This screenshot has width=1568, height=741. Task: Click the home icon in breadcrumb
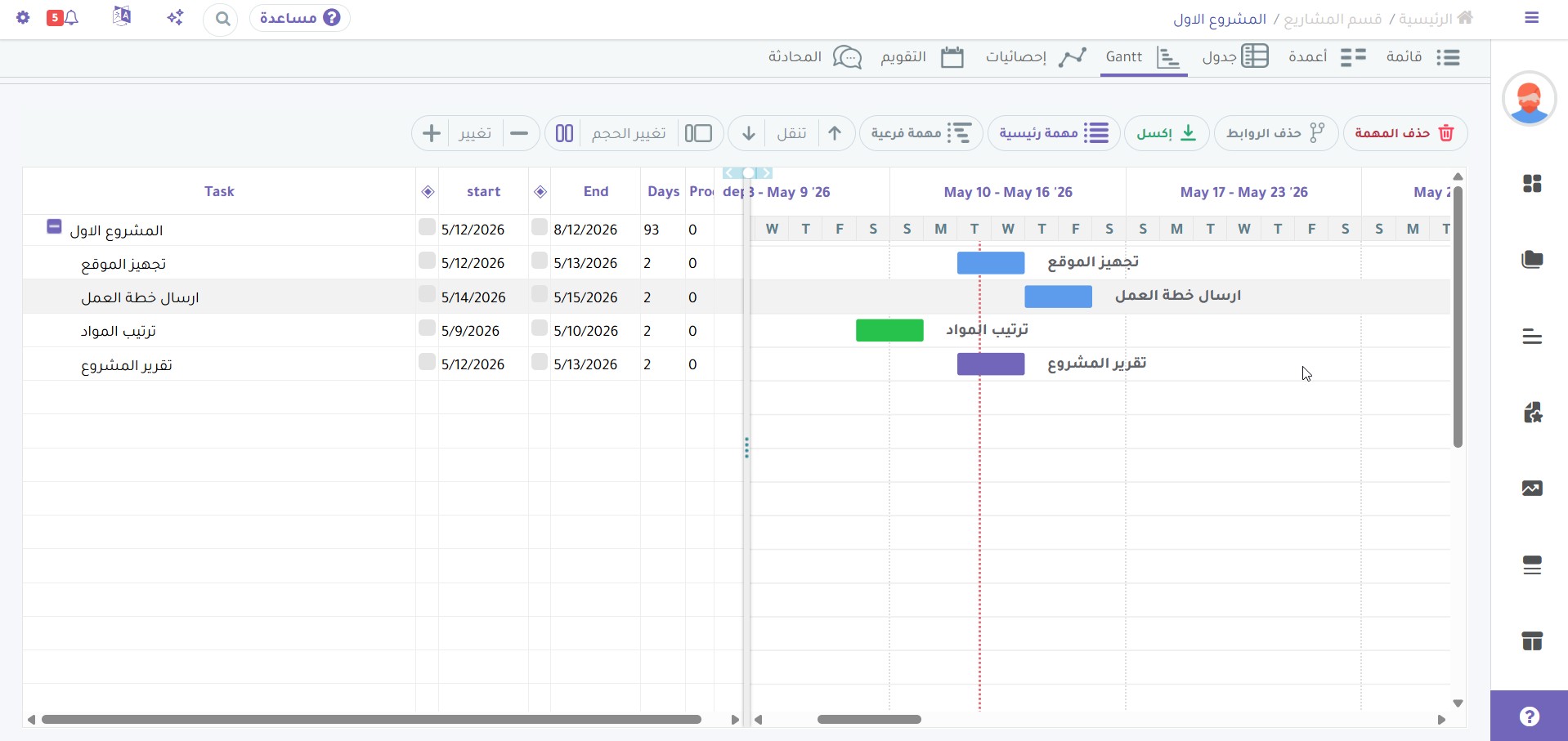[x=1465, y=17]
